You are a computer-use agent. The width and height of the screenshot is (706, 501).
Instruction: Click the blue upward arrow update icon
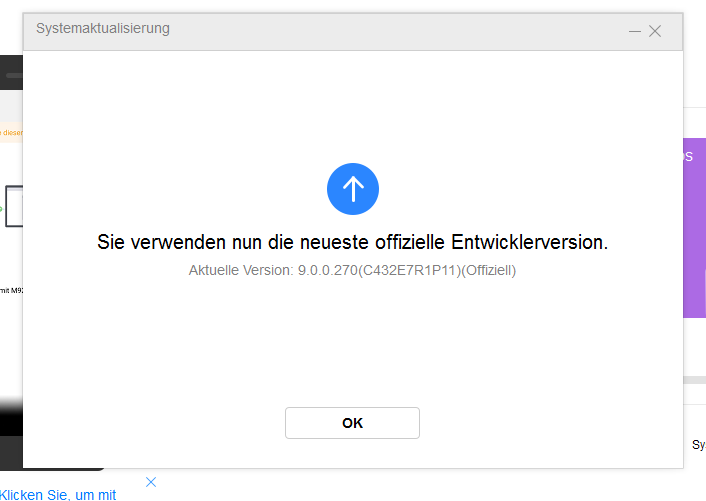353,188
